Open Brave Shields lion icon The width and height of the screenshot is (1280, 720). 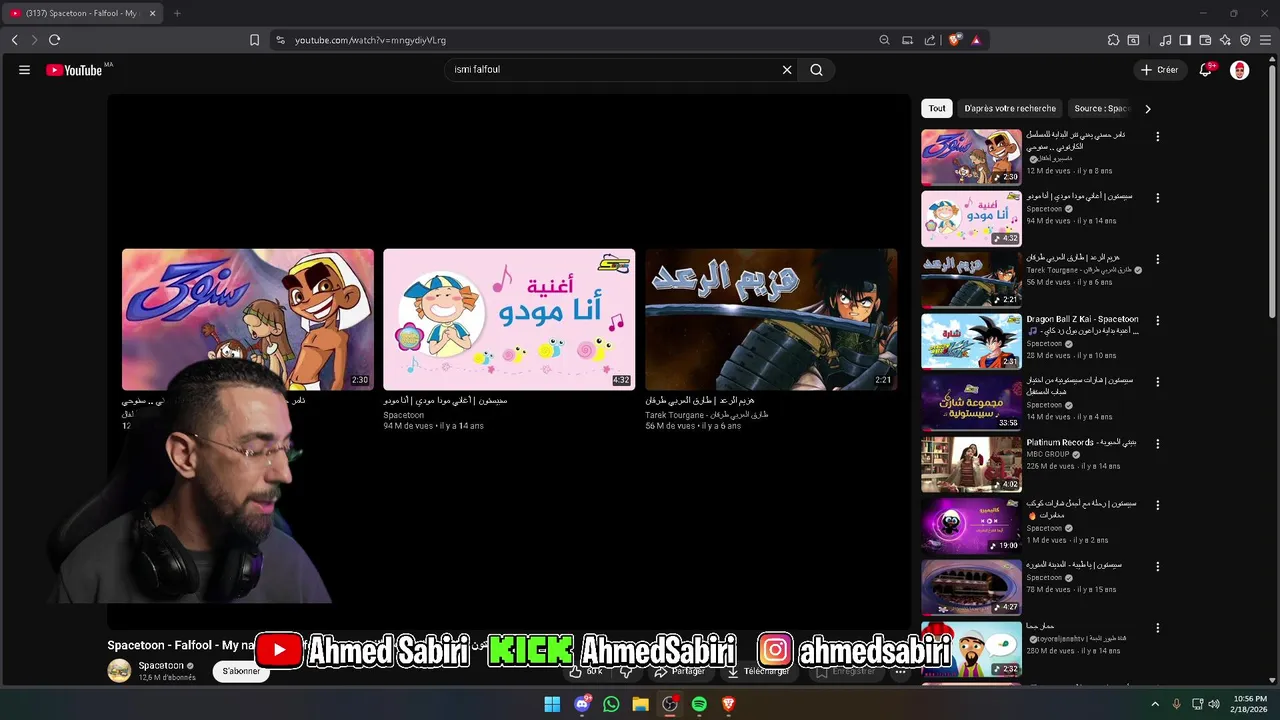point(955,40)
